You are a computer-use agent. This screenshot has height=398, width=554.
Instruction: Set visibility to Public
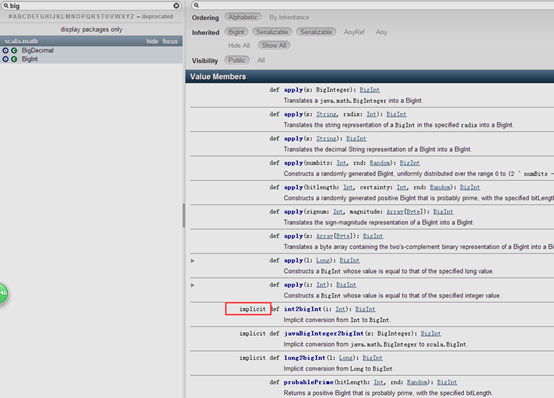coord(237,60)
